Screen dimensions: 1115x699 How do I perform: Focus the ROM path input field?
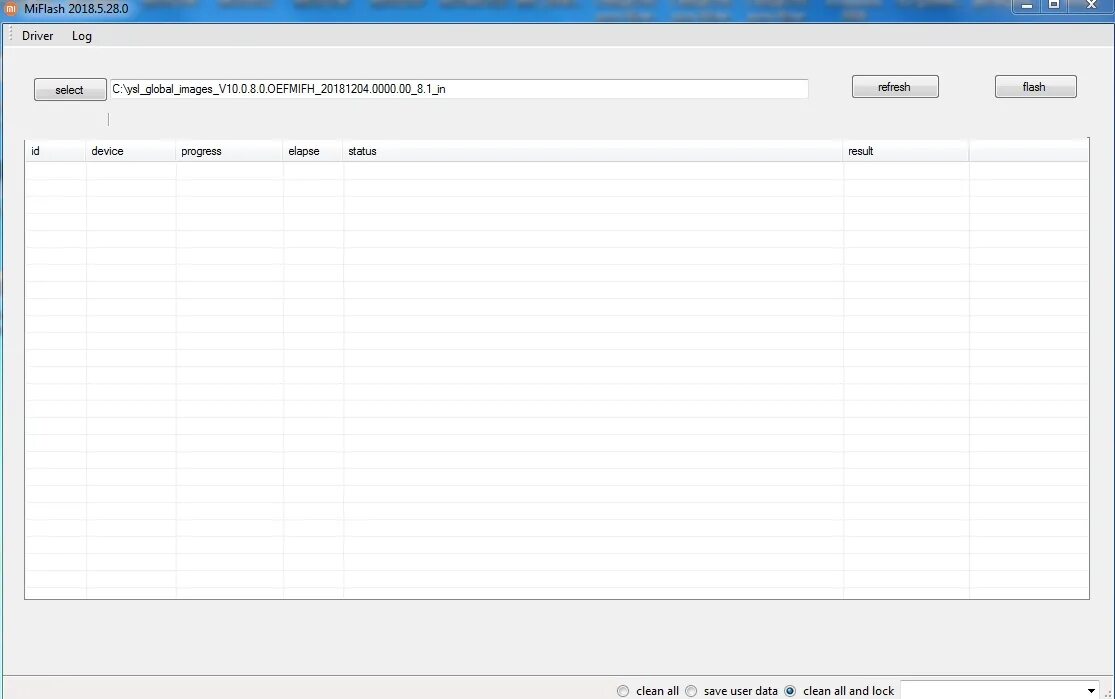459,89
